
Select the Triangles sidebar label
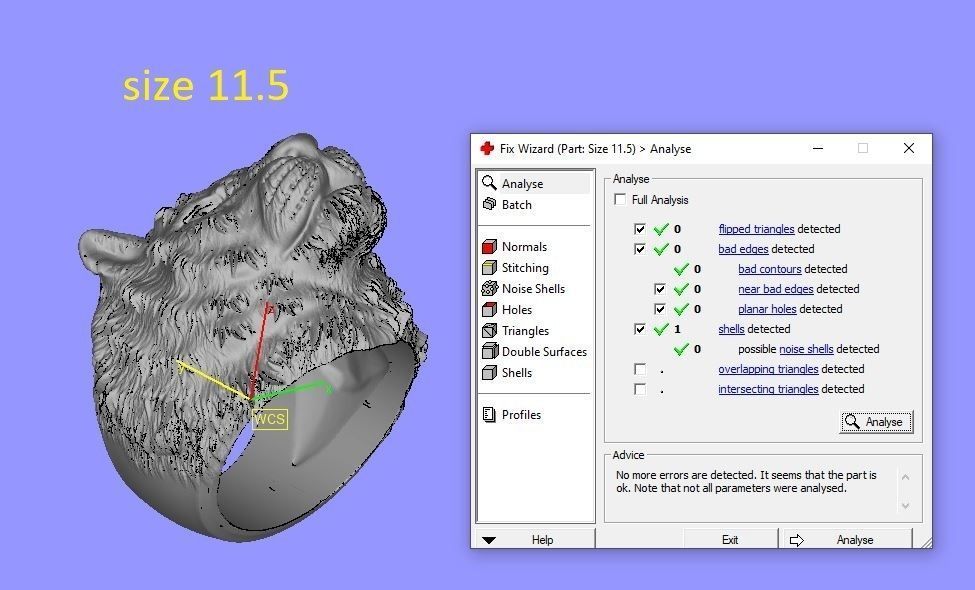click(x=525, y=330)
